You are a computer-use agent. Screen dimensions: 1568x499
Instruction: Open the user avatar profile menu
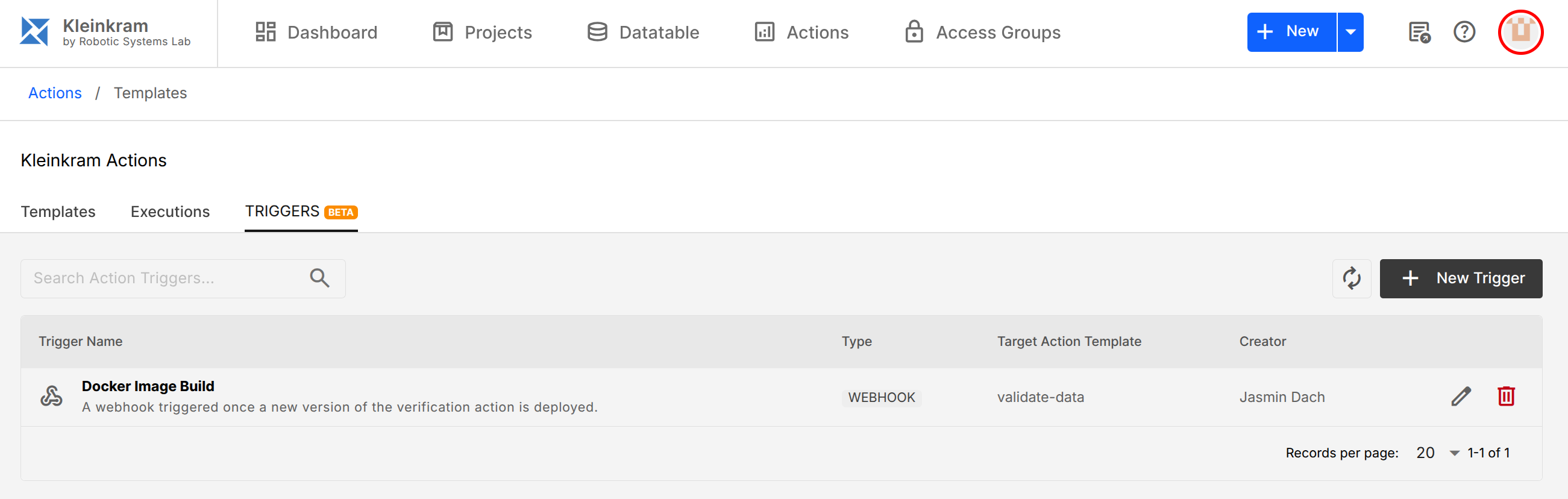pyautogui.click(x=1519, y=32)
